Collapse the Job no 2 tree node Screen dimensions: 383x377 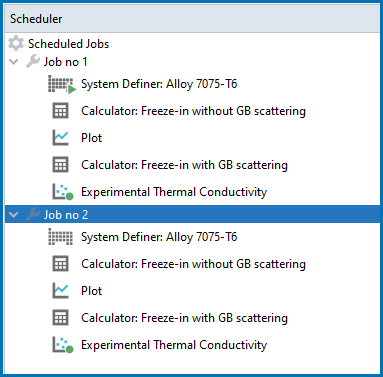coord(14,215)
